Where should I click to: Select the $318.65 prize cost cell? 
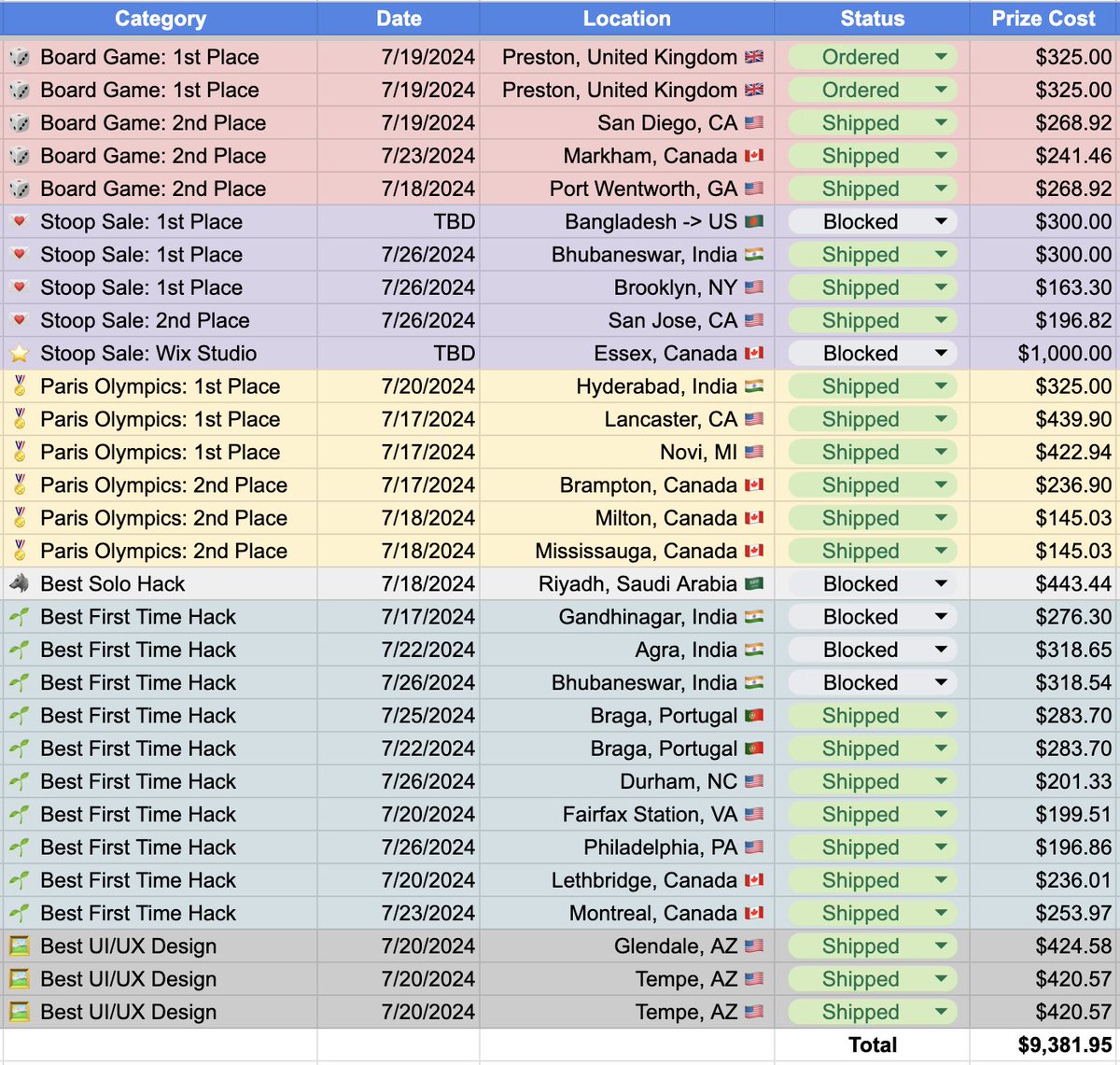pyautogui.click(x=1043, y=650)
